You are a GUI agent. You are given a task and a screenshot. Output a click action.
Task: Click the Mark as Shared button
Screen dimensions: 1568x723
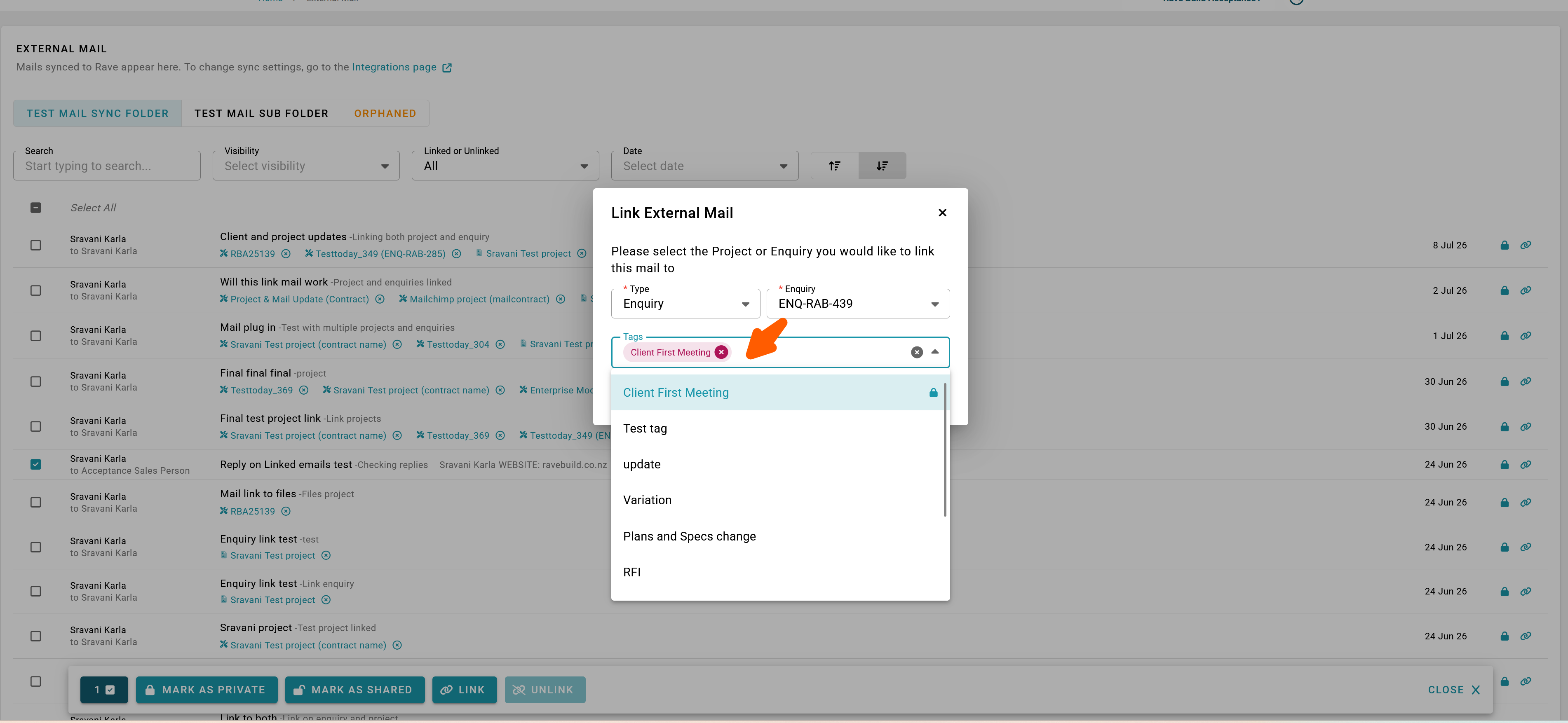coord(355,690)
